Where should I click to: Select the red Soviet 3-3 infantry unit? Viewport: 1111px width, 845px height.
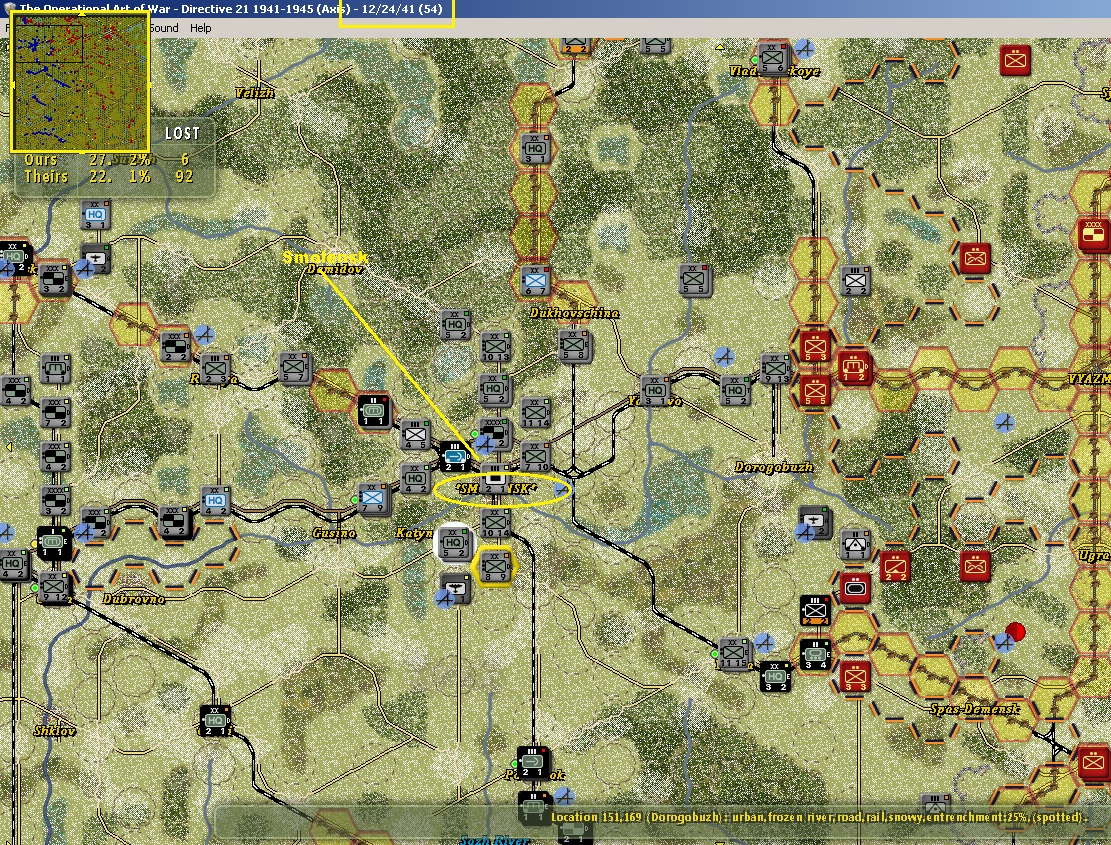855,676
